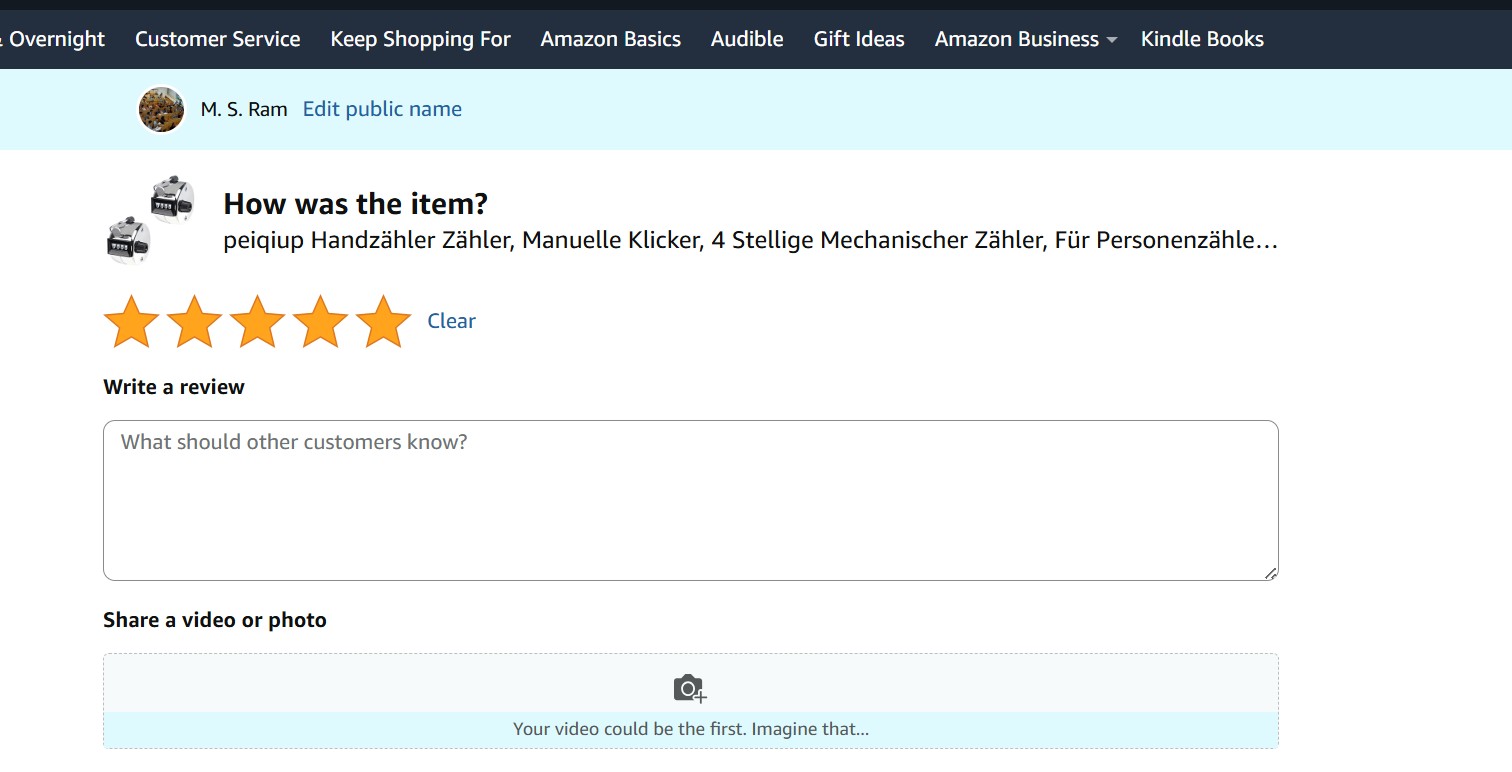Click the review box resize handle
Viewport: 1512px width, 772px height.
1270,573
